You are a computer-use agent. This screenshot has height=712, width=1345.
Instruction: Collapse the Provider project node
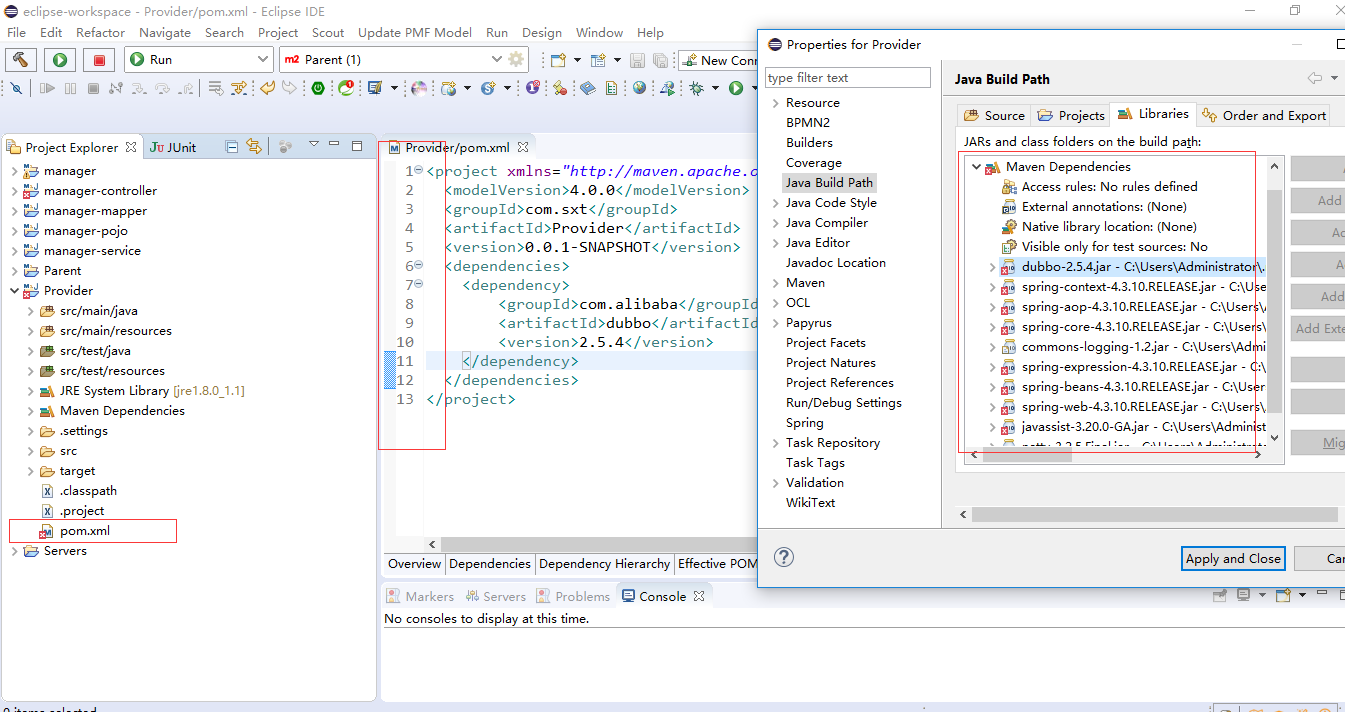pyautogui.click(x=14, y=291)
